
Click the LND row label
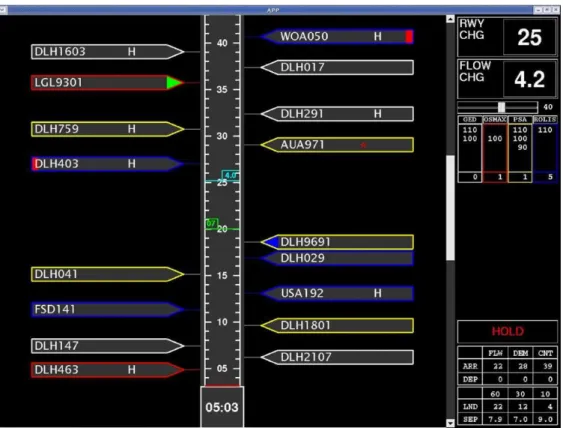(x=470, y=406)
